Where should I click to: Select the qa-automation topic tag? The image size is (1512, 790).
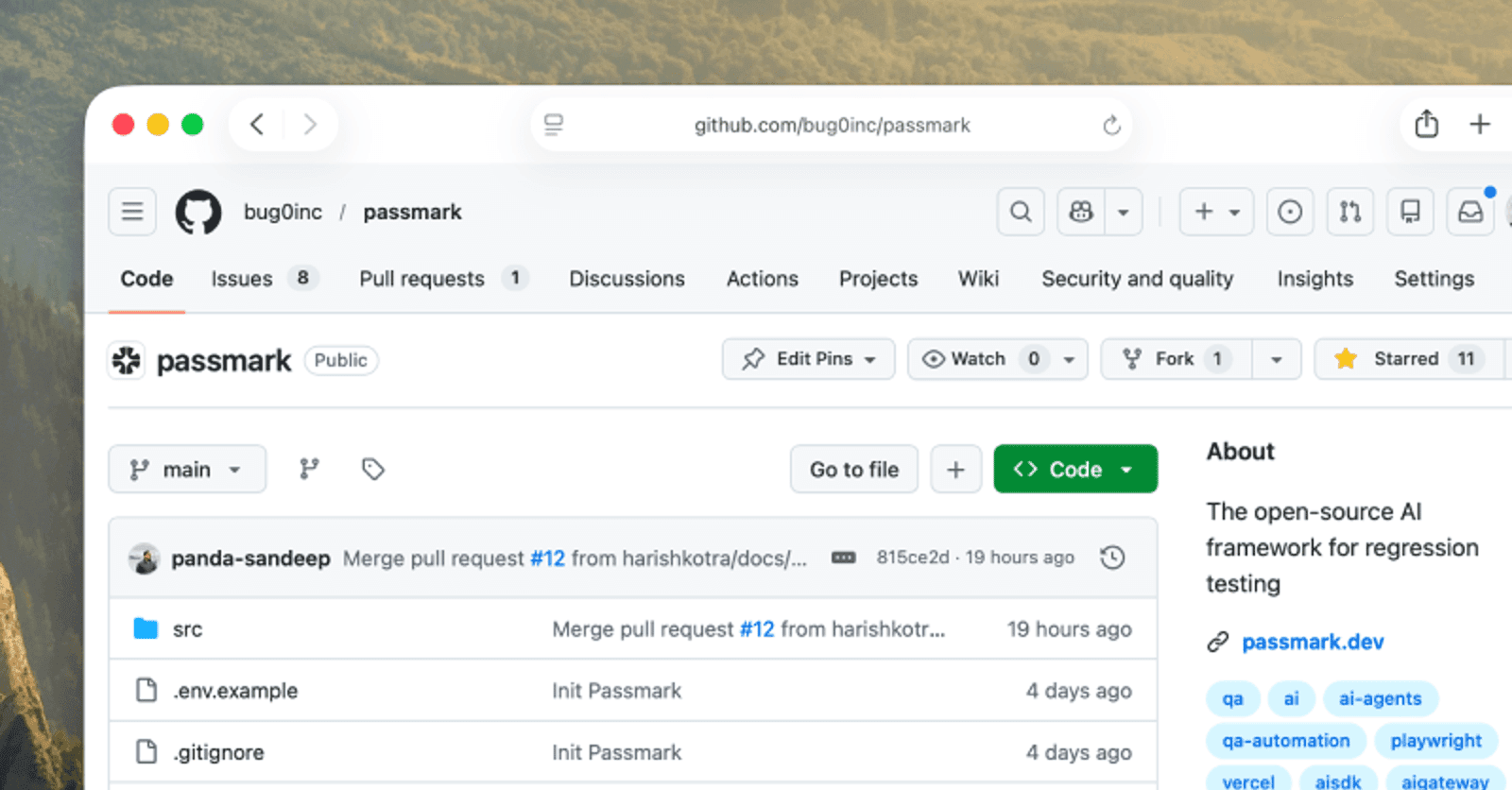(1286, 741)
